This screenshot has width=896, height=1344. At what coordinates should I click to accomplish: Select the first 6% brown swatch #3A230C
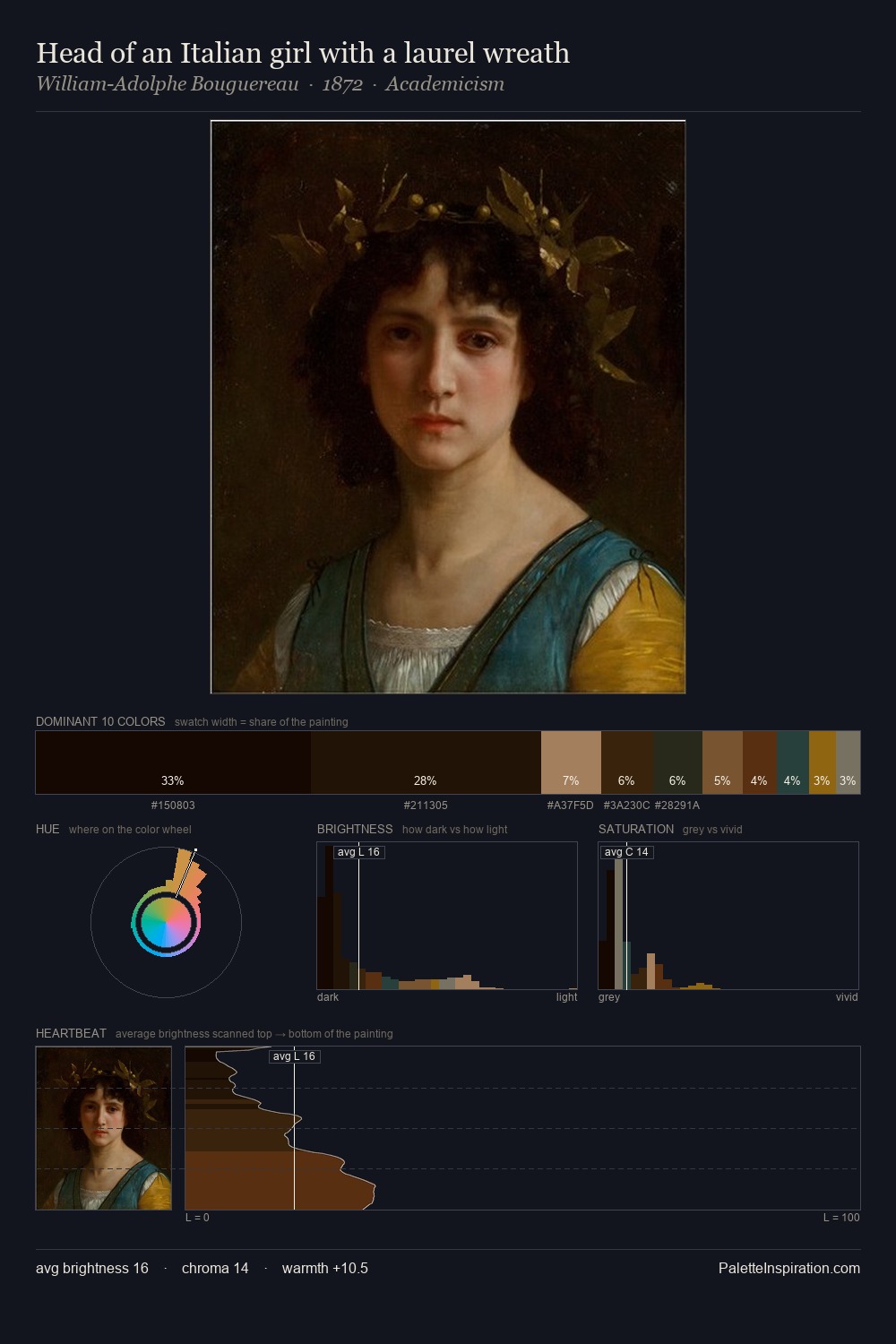(626, 762)
